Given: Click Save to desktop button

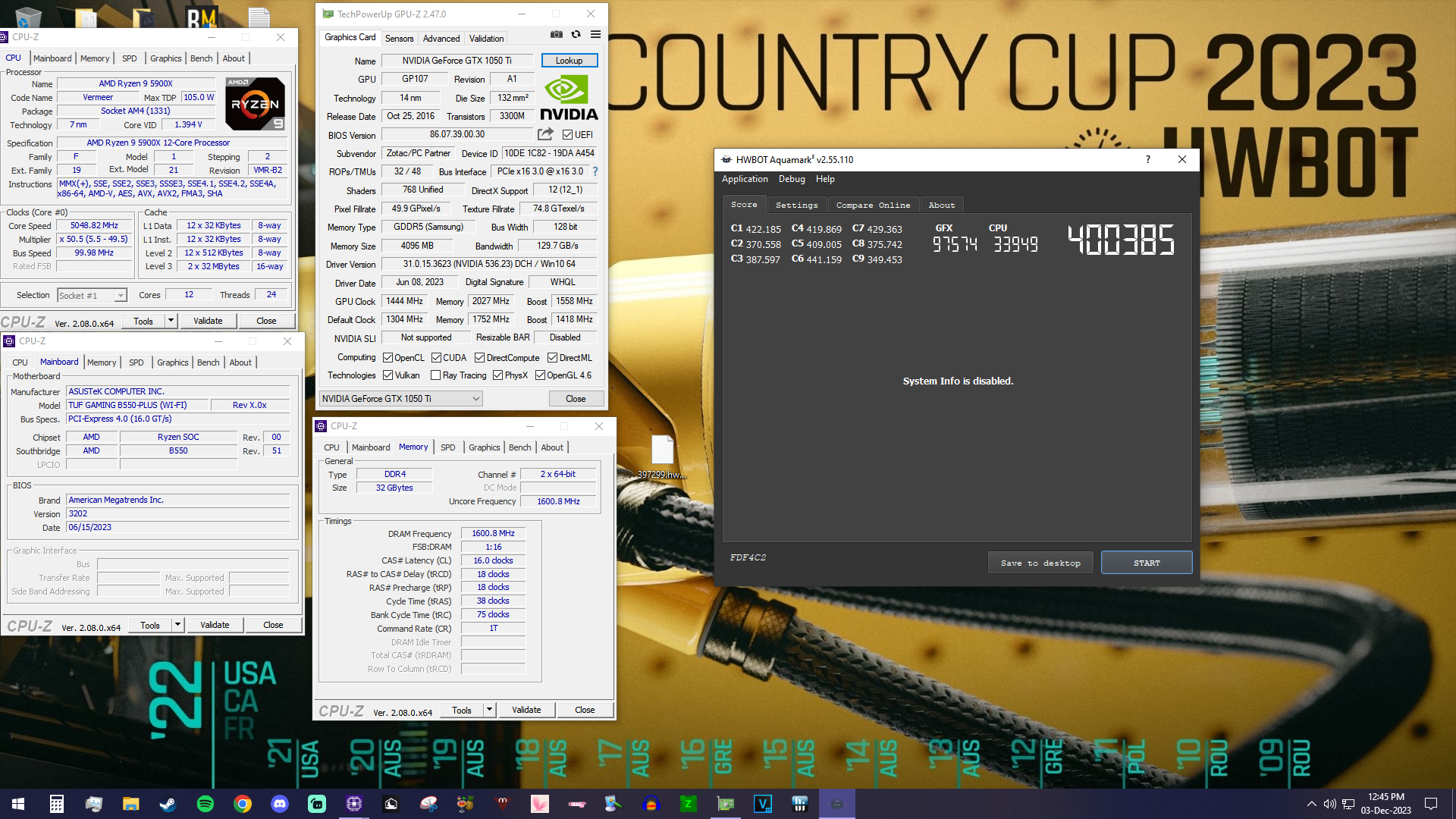Looking at the screenshot, I should 1040,563.
